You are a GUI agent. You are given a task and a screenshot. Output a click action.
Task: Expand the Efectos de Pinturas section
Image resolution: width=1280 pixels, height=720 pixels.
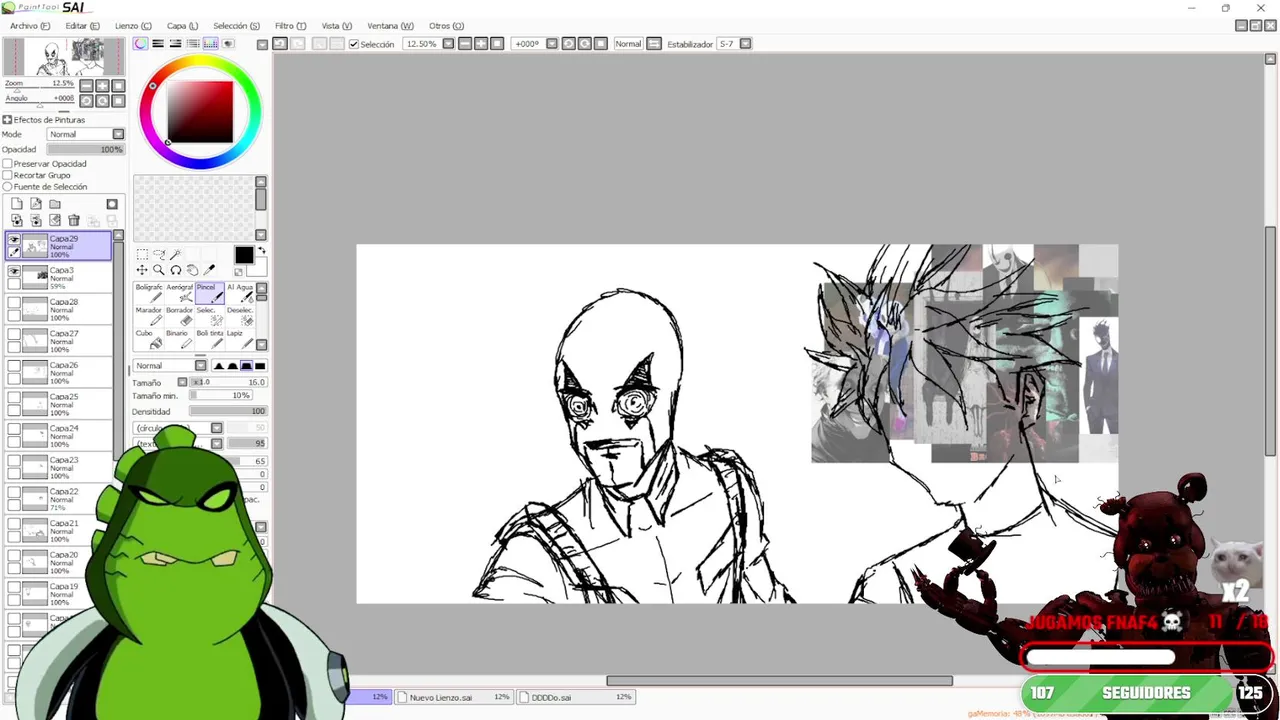tap(7, 120)
